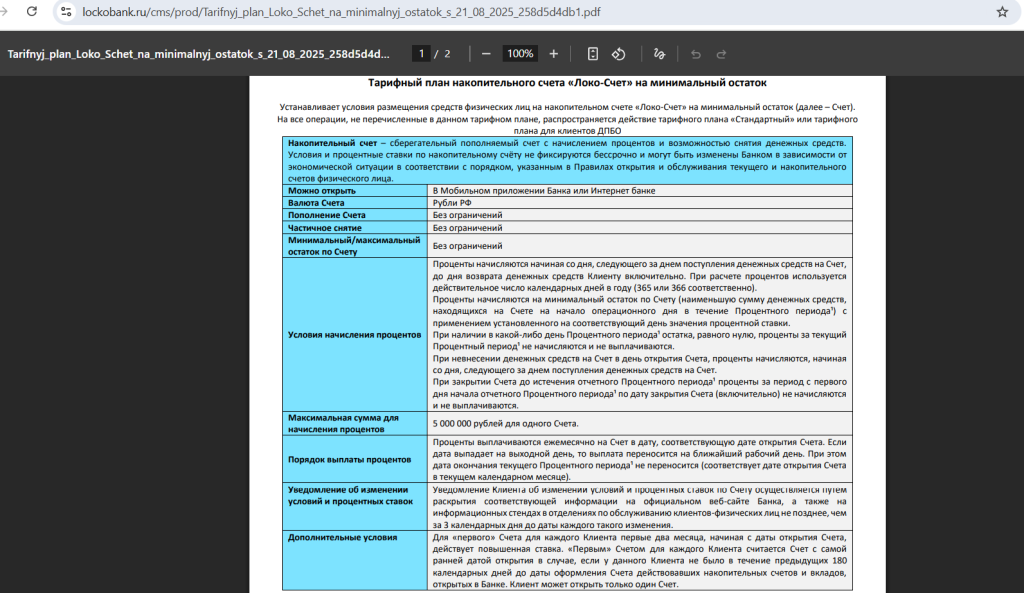Click the fit to page icon
Screen dimensions: 1024x593
click(592, 54)
